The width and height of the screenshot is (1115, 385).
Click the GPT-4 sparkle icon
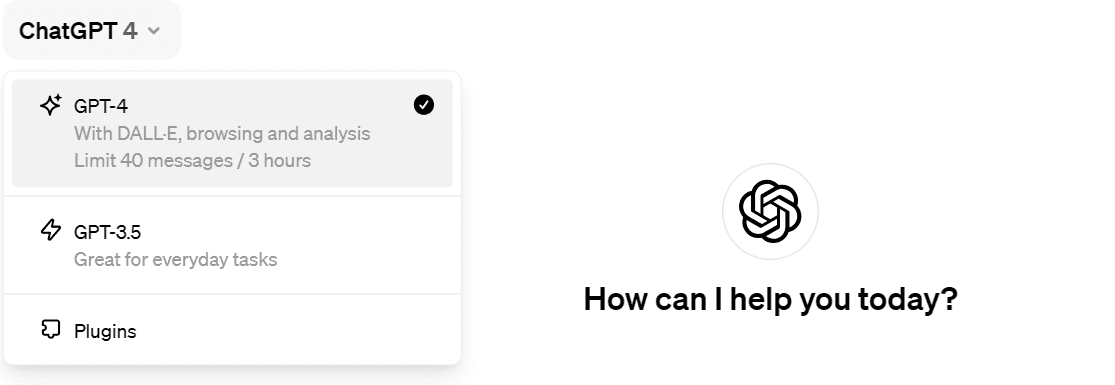pyautogui.click(x=50, y=106)
